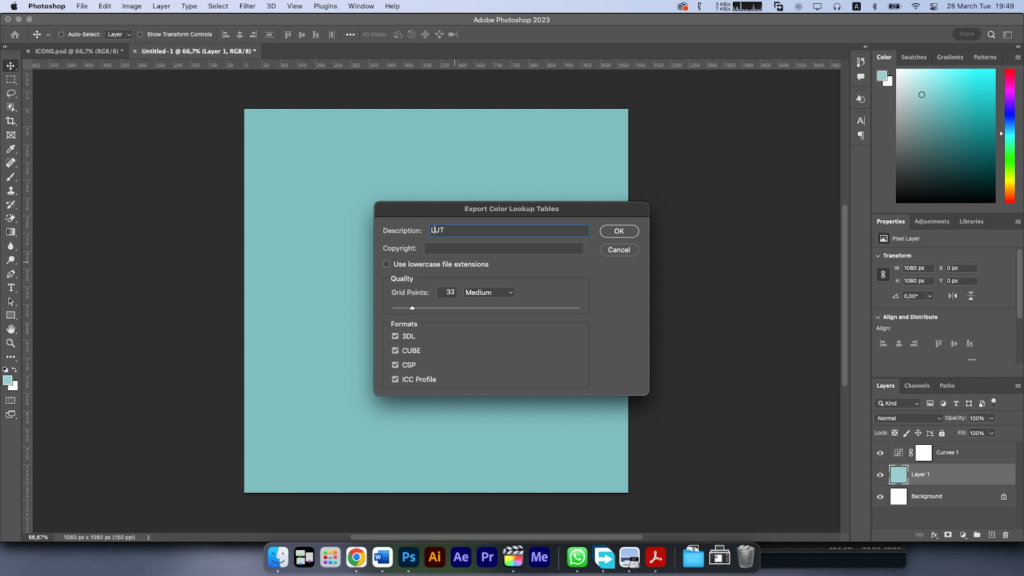Switch to the Adjustments tab

[931, 221]
